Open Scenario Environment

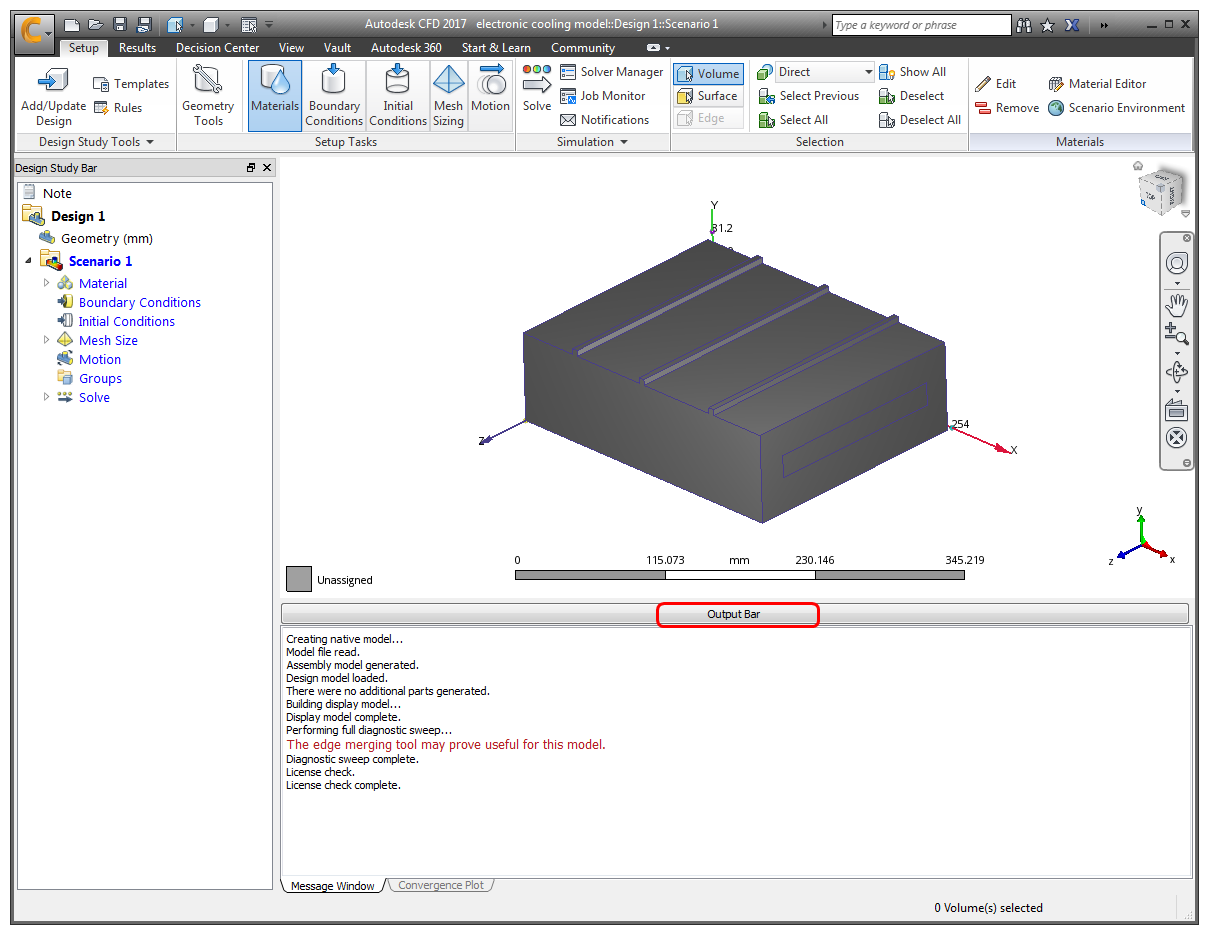pos(1116,108)
